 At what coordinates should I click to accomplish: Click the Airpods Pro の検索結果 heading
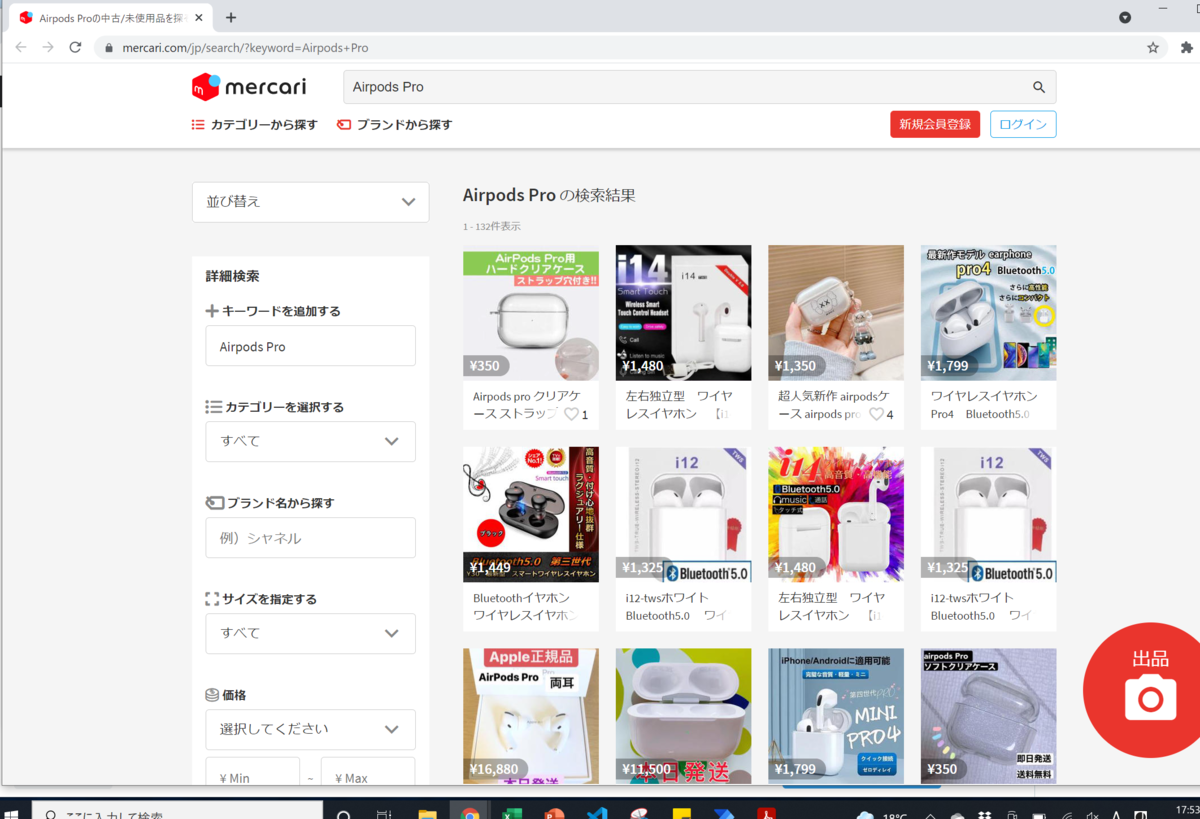(x=549, y=196)
